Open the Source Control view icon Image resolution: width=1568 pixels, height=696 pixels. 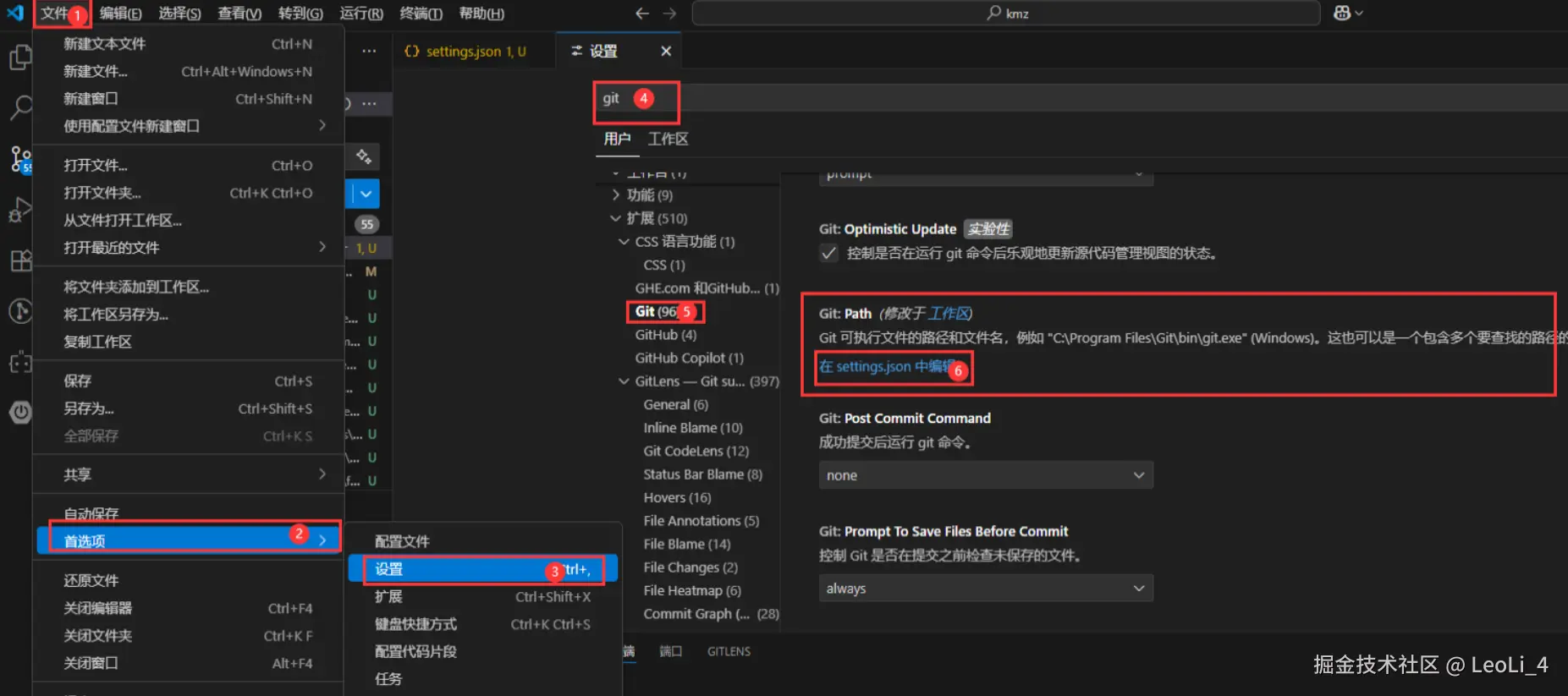click(20, 158)
